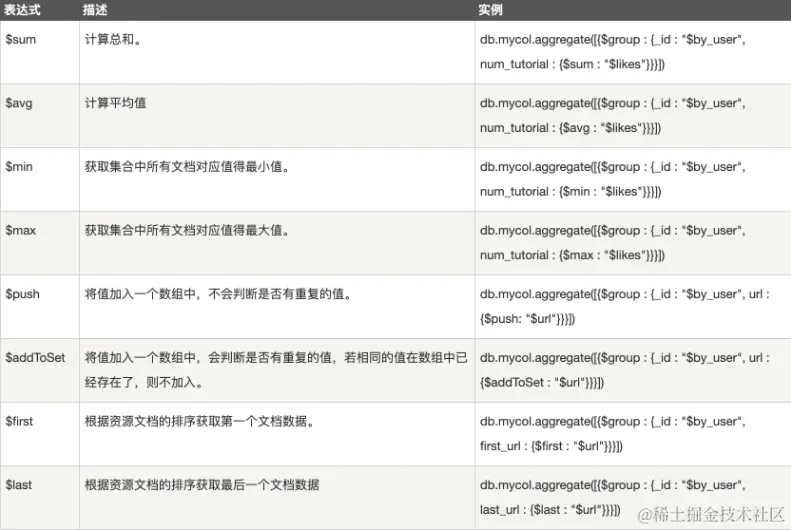
Task: Click the example line {$push: "$url"}
Action: 527,319
